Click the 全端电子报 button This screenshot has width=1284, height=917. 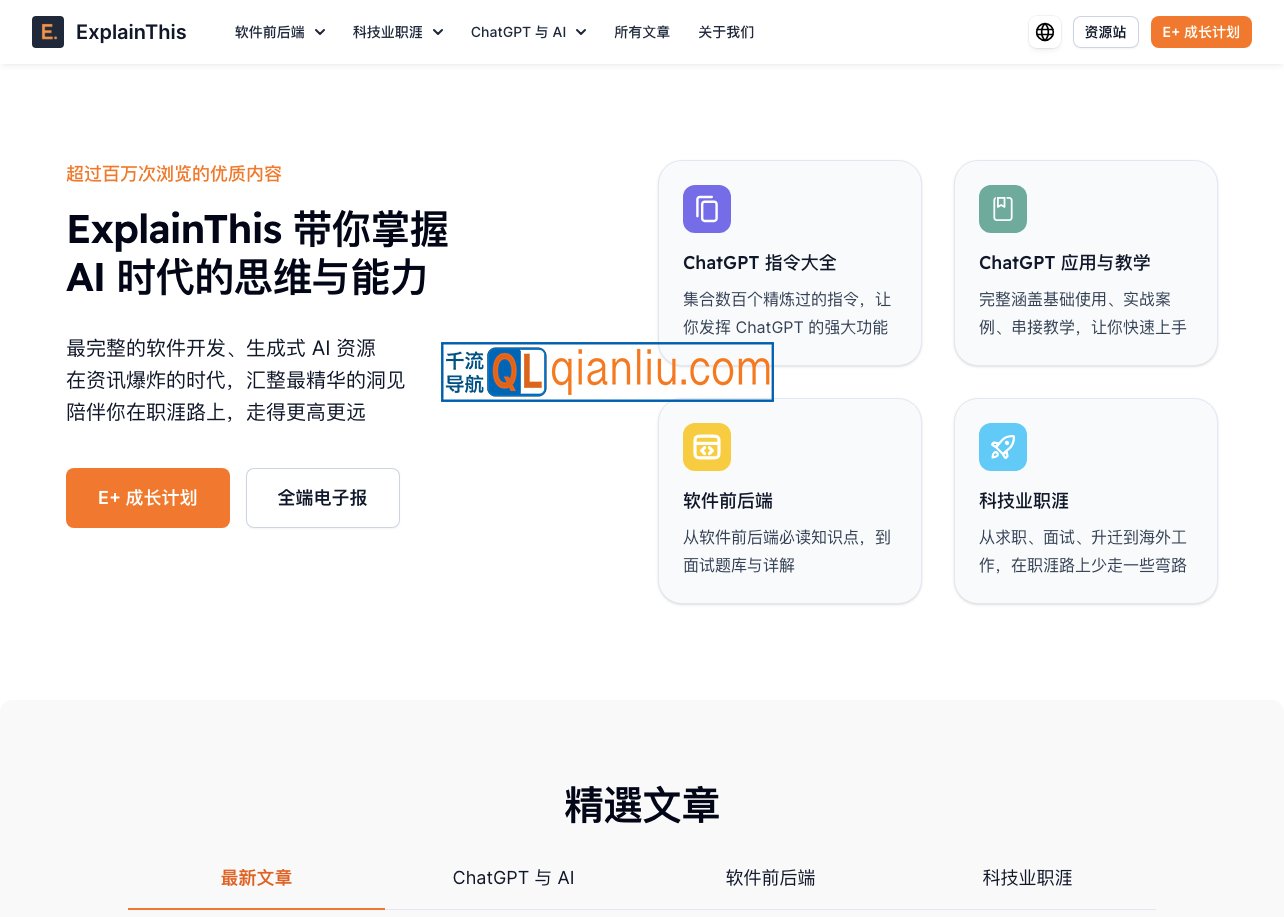[322, 497]
